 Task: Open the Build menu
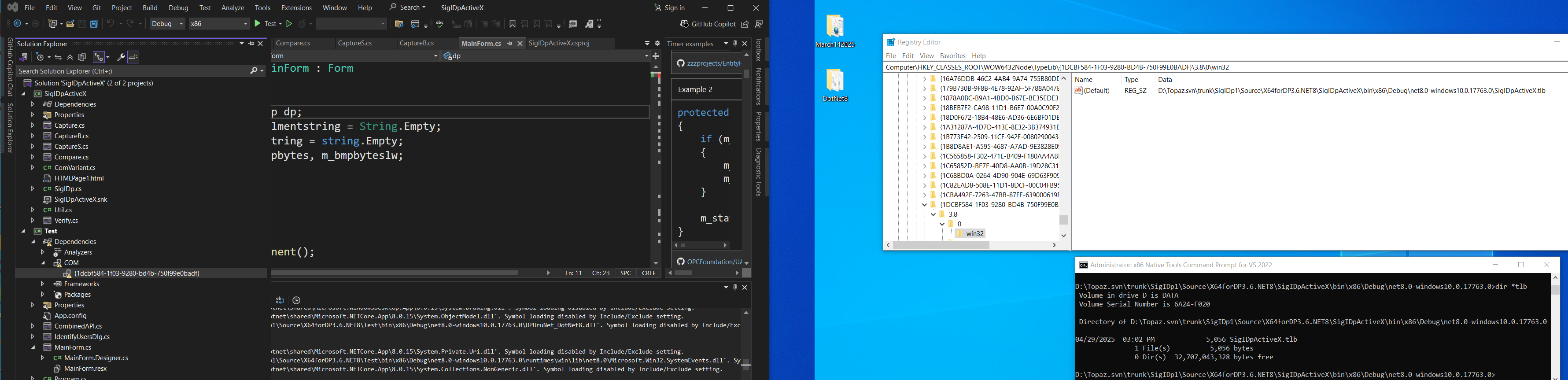point(150,8)
